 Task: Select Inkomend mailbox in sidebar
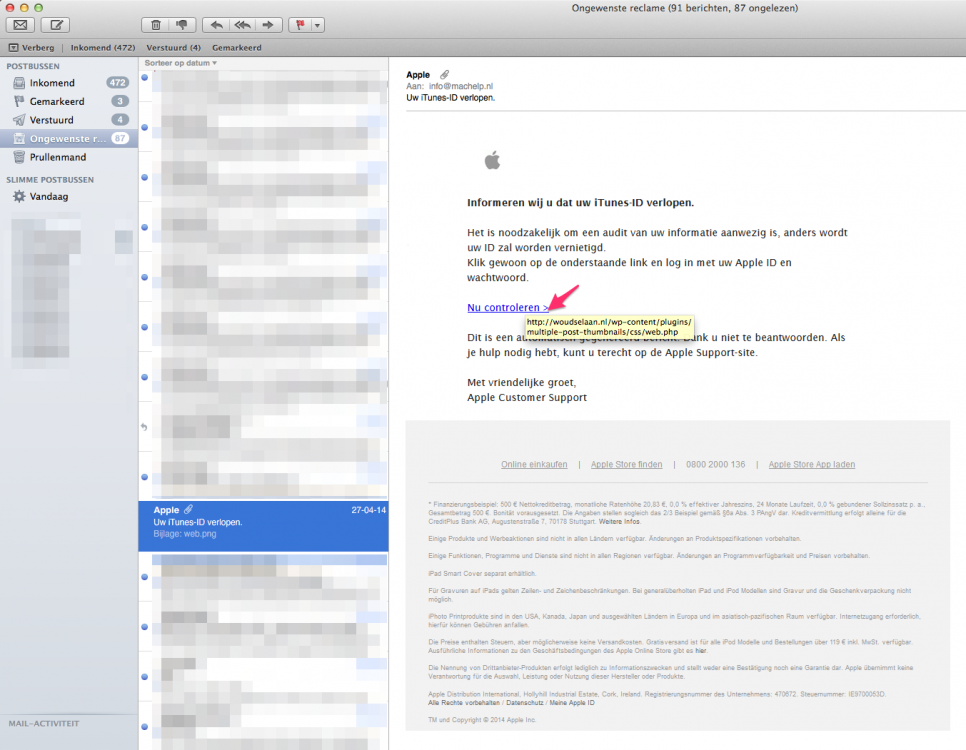click(x=69, y=83)
